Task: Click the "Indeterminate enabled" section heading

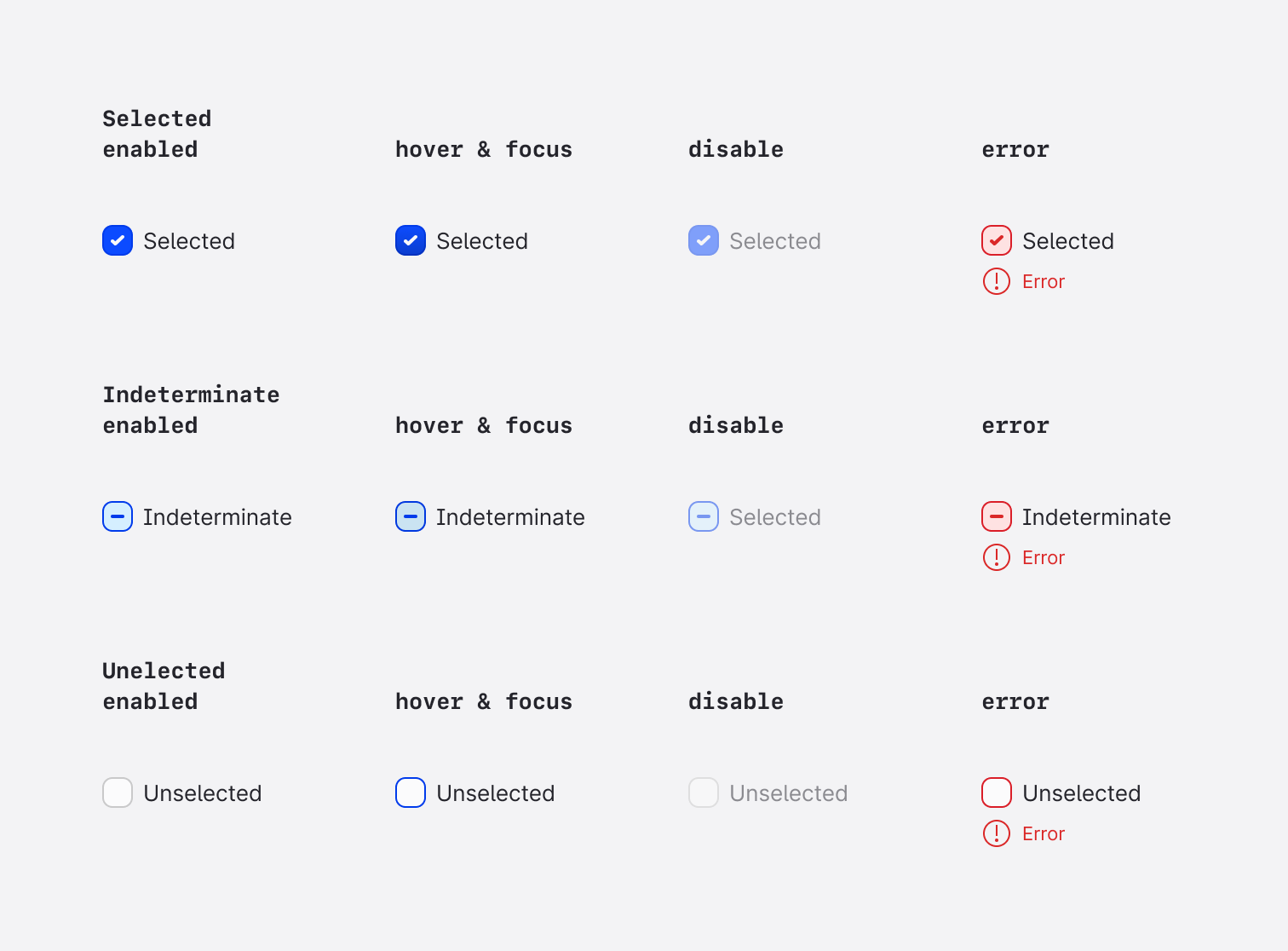Action: (191, 410)
